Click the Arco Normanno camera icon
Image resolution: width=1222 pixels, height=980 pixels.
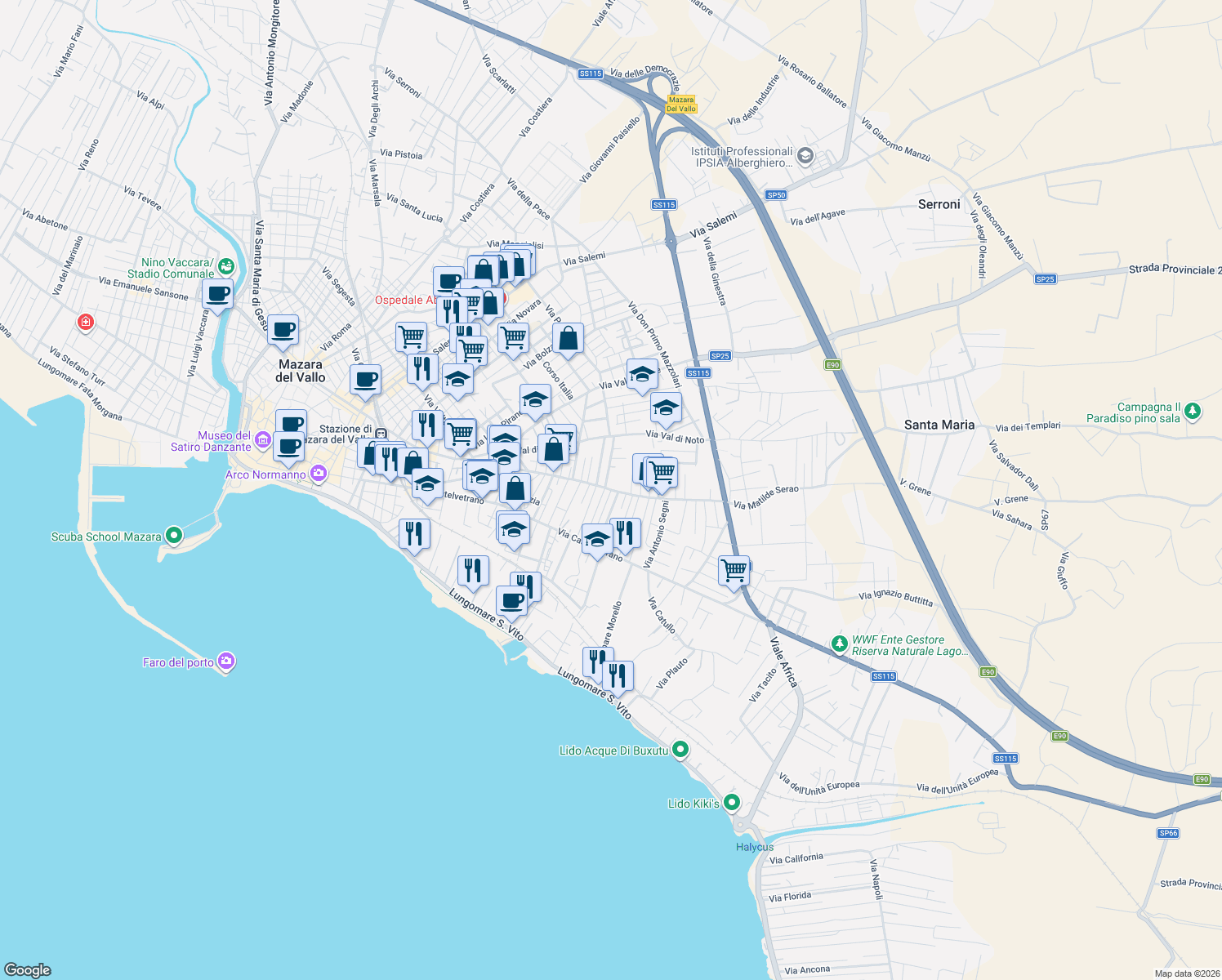click(x=318, y=474)
